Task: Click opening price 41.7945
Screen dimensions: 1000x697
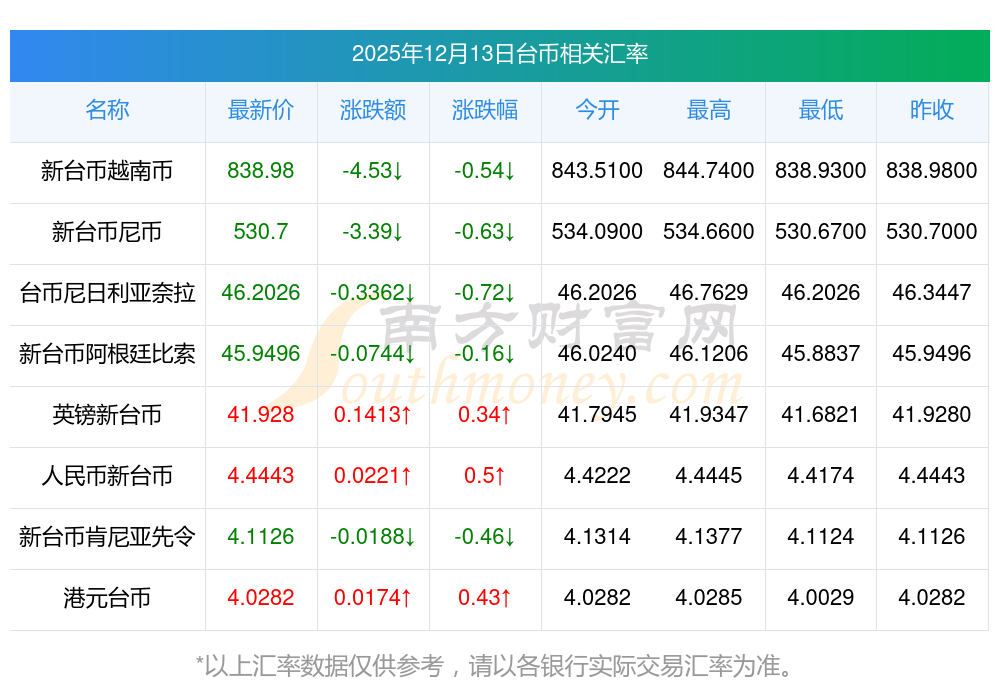Action: tap(597, 415)
